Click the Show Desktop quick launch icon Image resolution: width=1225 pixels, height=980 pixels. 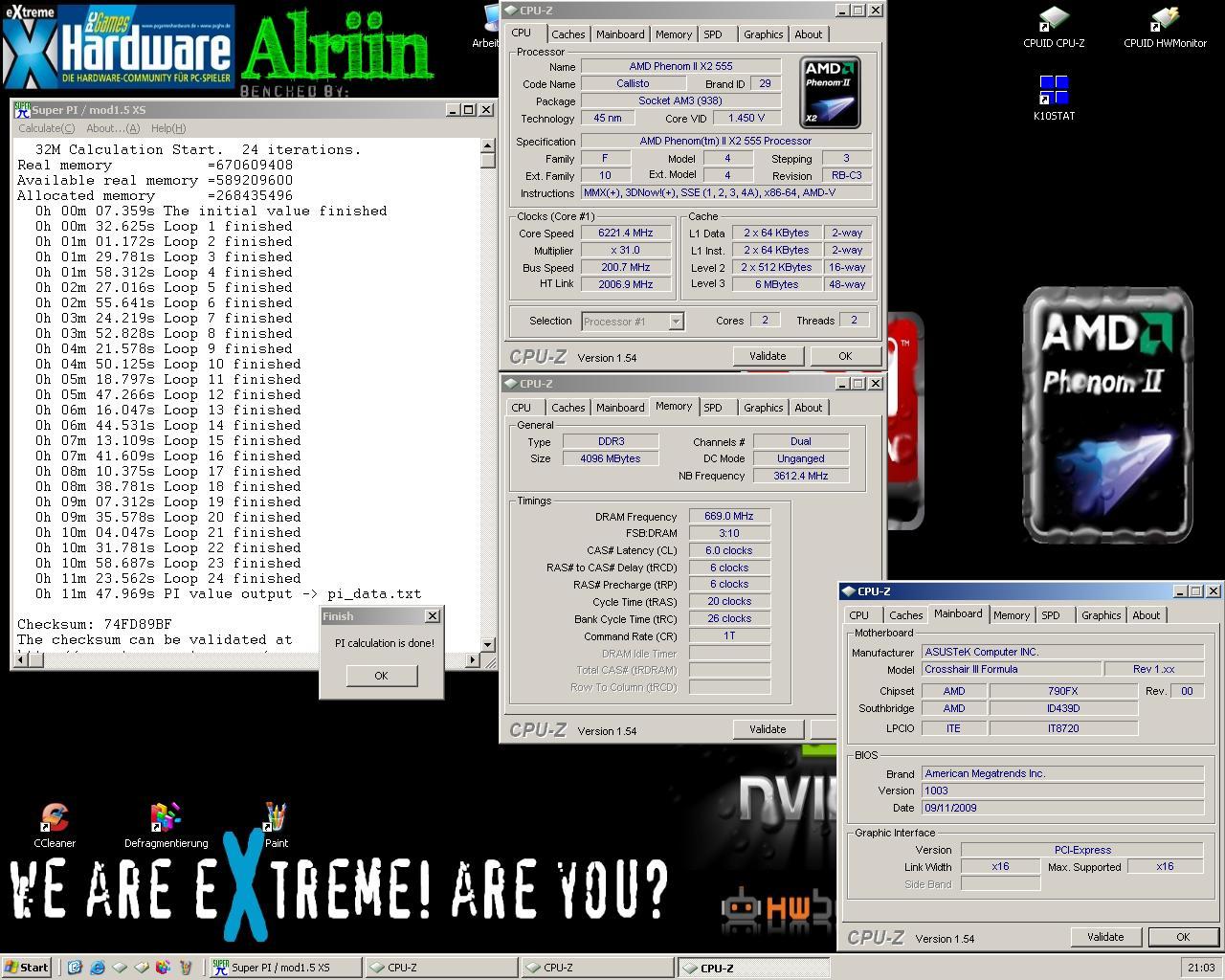75,968
